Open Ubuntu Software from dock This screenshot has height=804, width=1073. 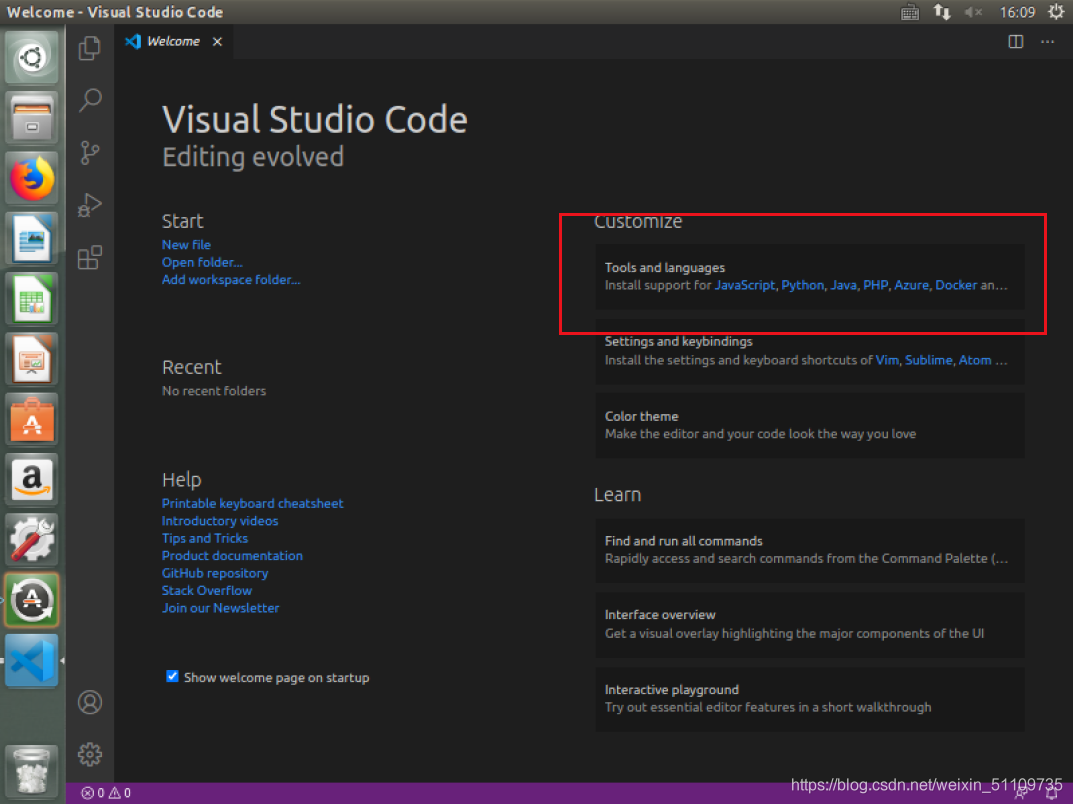pos(31,419)
